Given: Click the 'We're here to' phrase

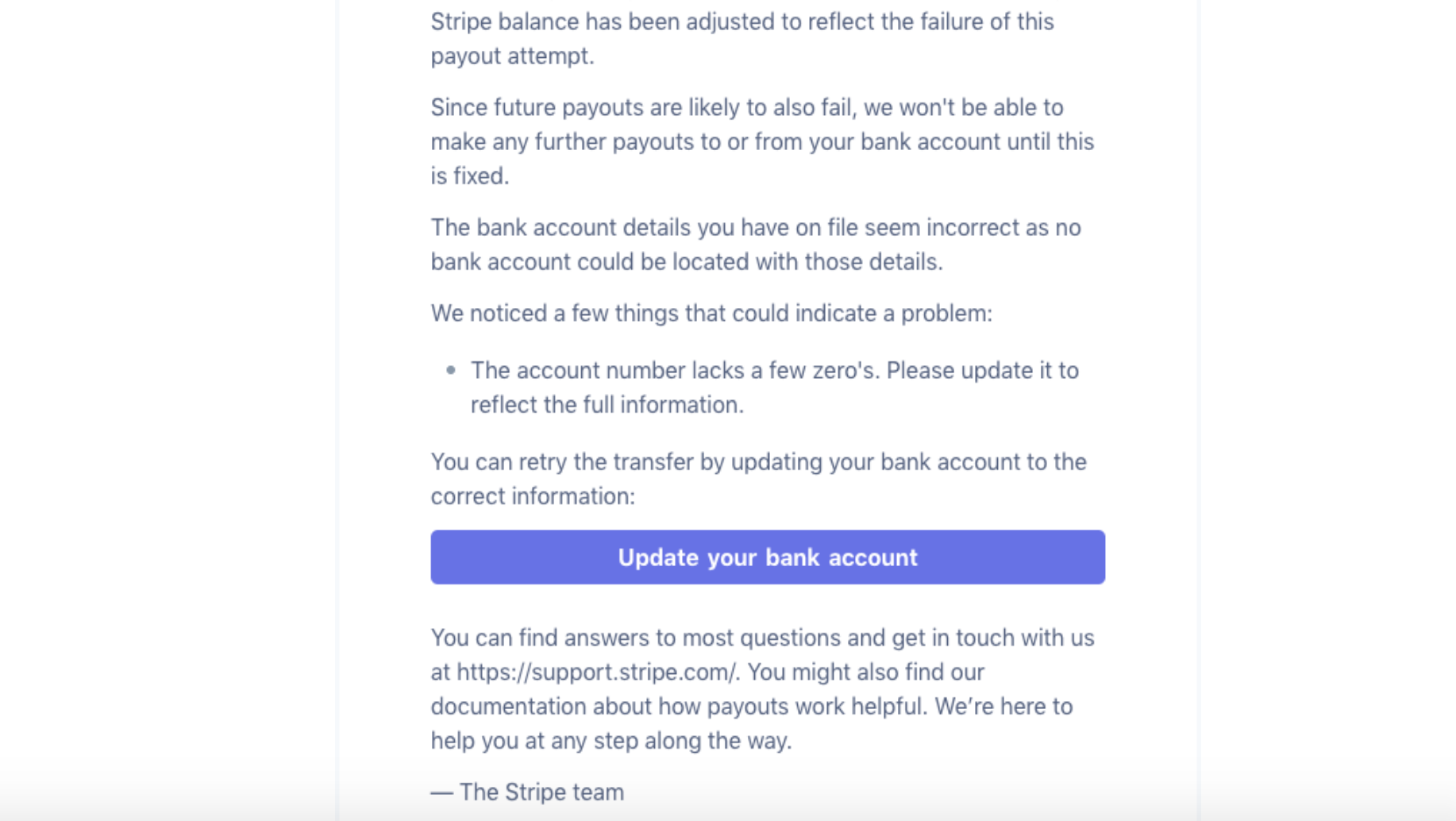Looking at the screenshot, I should coord(1003,707).
